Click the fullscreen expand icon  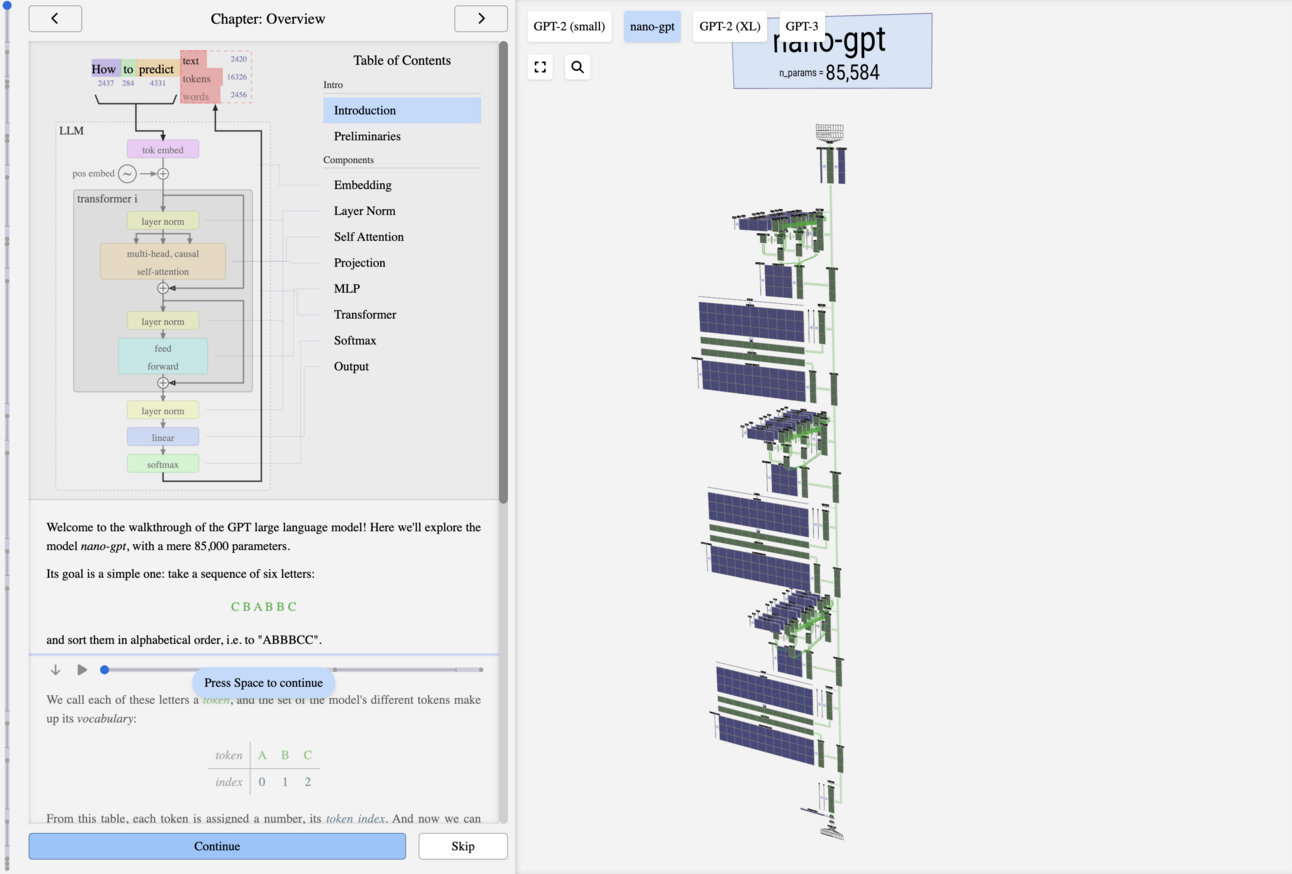(540, 67)
